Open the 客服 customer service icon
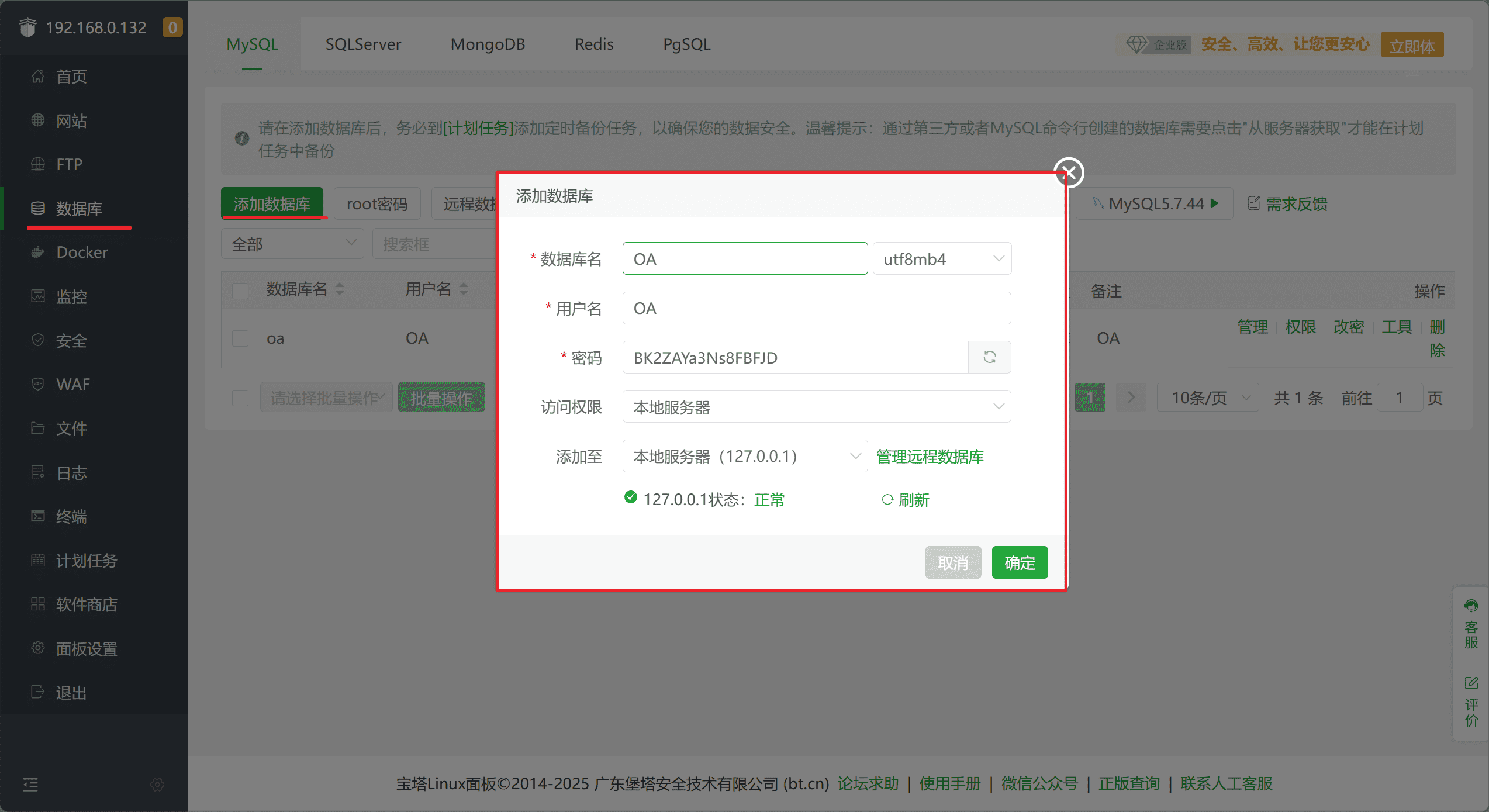This screenshot has height=812, width=1489. (1471, 606)
